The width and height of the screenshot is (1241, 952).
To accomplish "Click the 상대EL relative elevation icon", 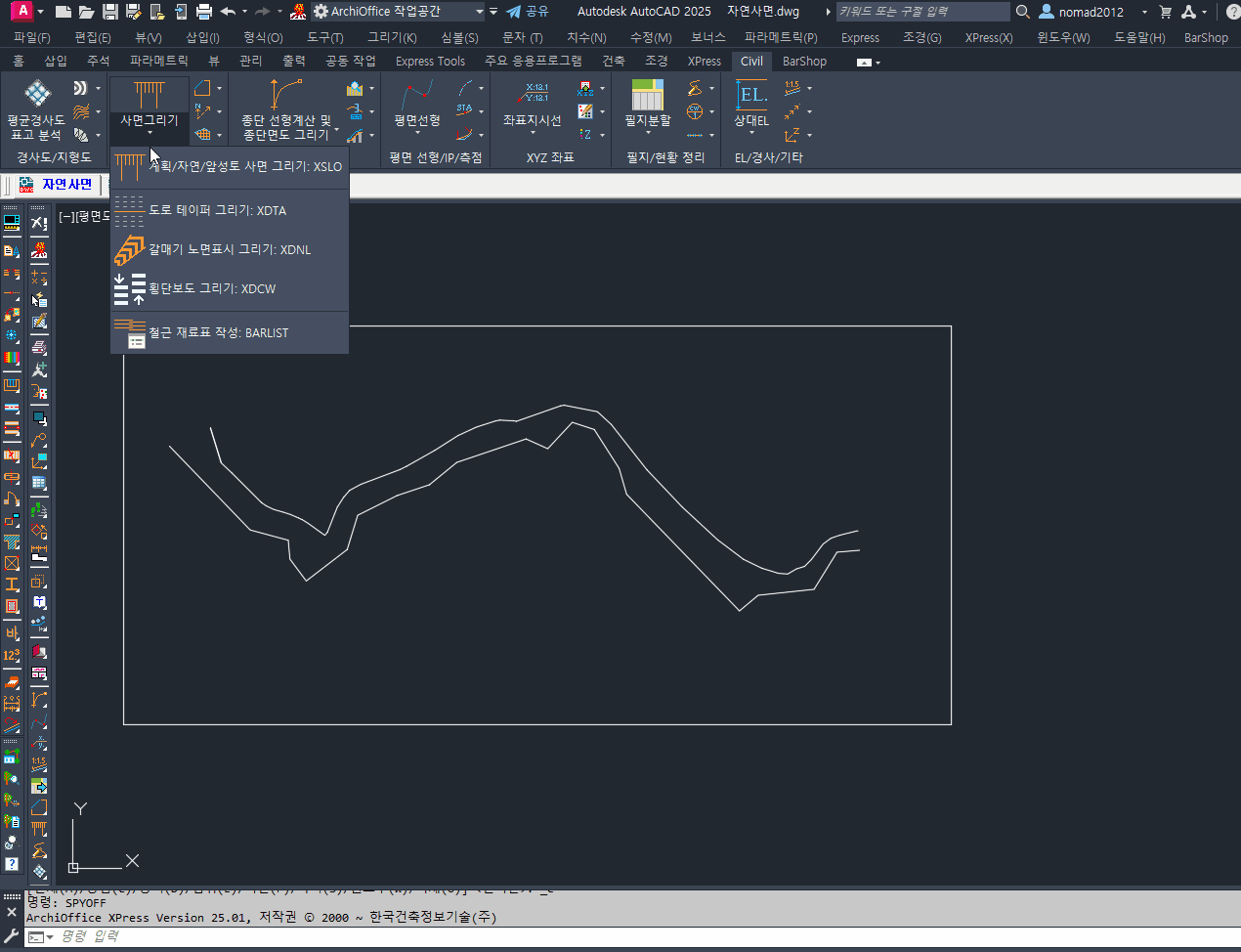I will click(751, 96).
